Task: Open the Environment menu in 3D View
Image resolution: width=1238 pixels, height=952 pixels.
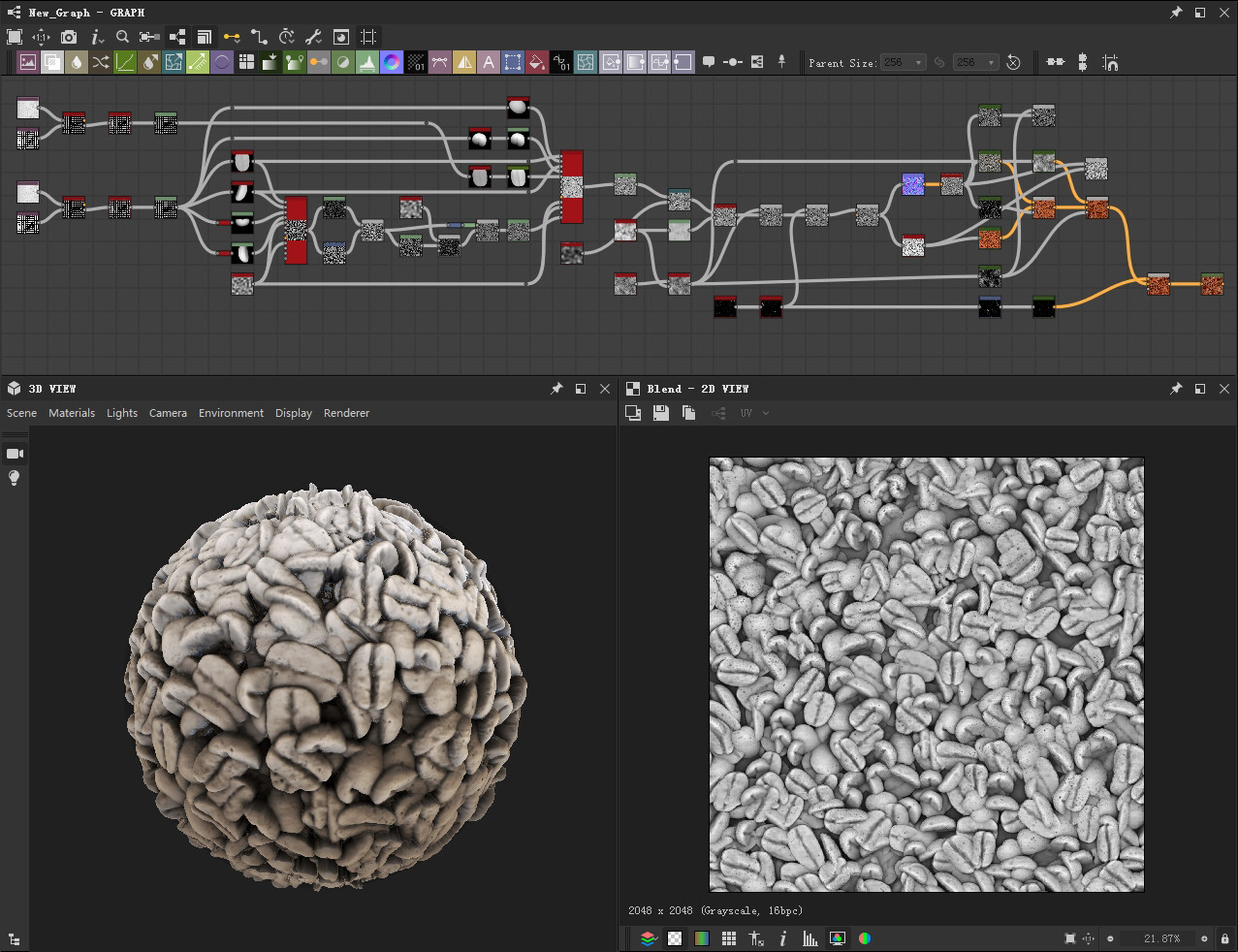Action: click(x=231, y=413)
